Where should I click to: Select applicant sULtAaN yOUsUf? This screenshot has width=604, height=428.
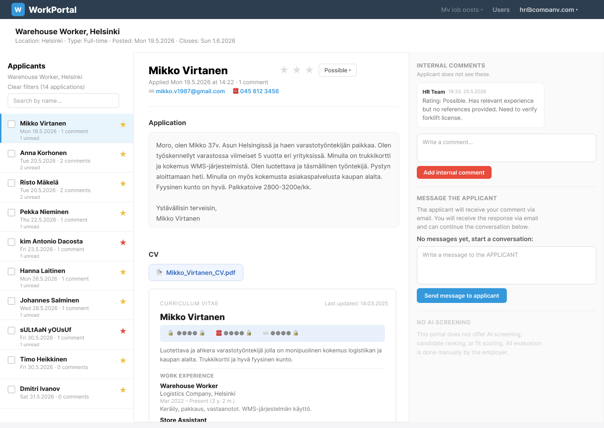coord(67,335)
